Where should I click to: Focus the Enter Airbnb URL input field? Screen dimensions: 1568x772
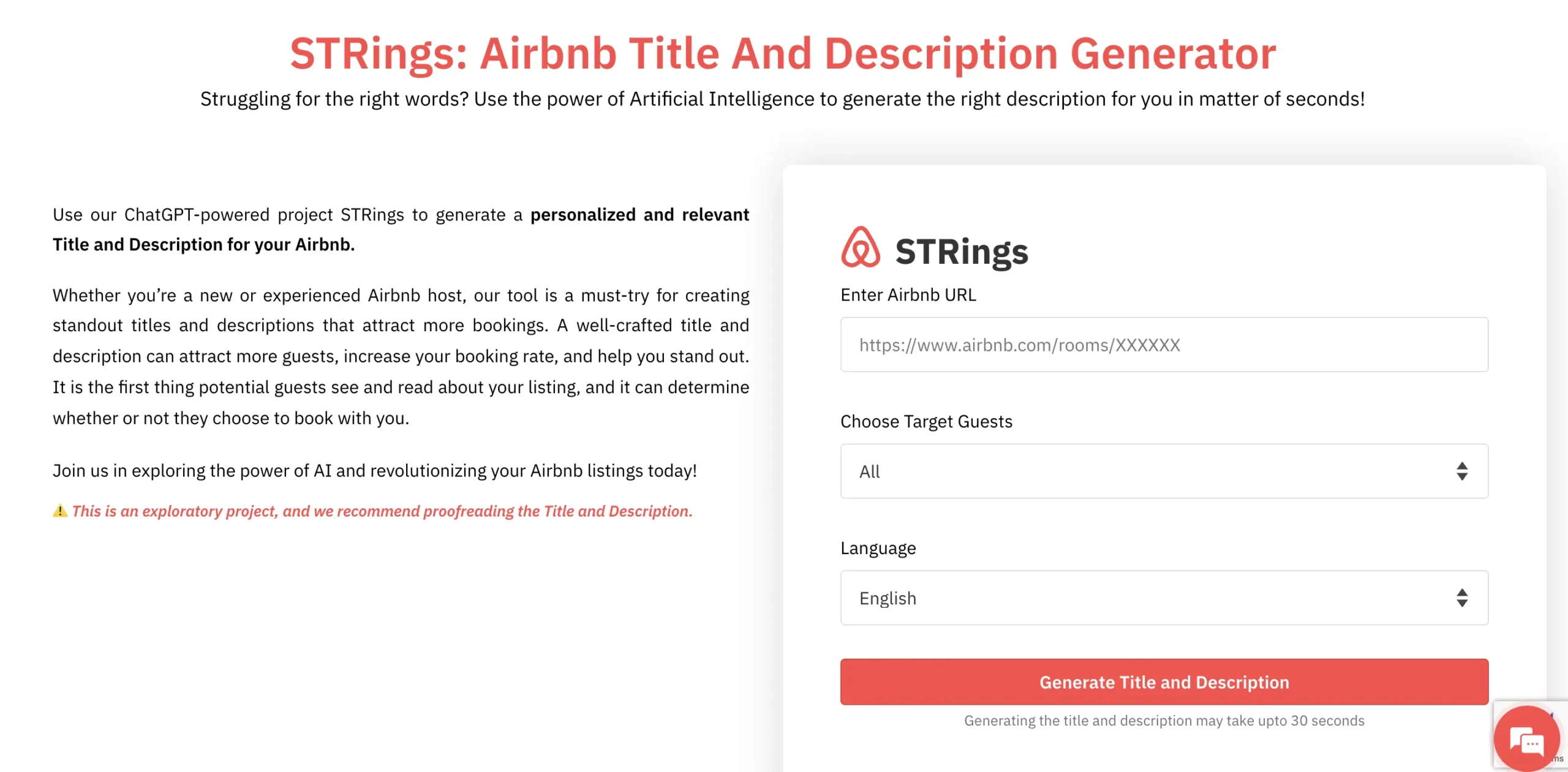[x=1164, y=344]
